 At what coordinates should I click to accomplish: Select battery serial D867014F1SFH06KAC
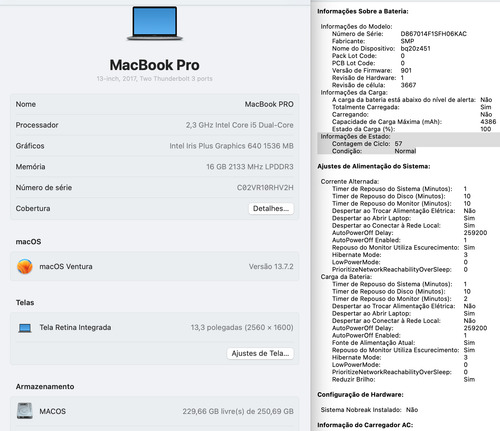click(x=434, y=34)
